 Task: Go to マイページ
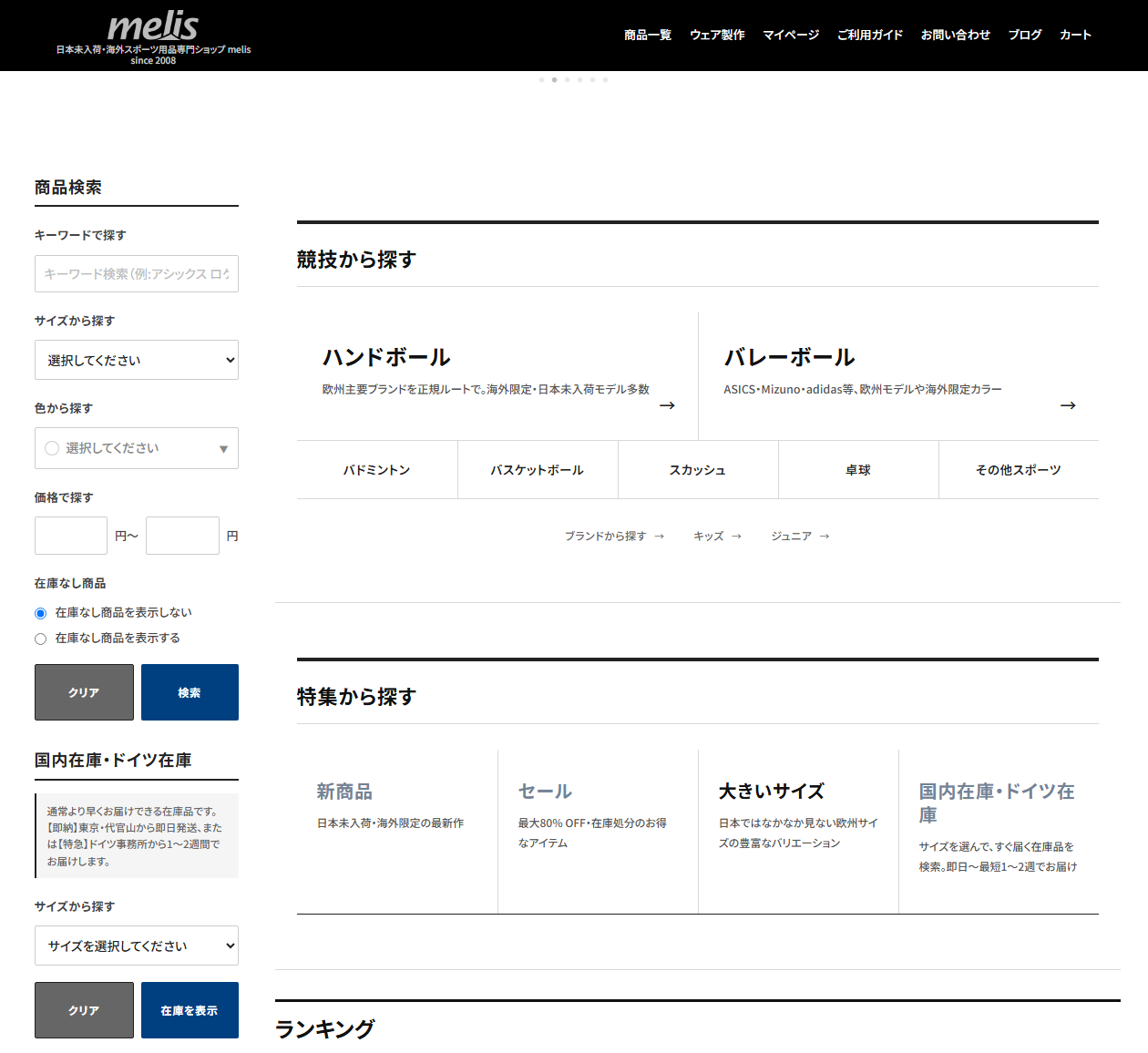coord(791,35)
